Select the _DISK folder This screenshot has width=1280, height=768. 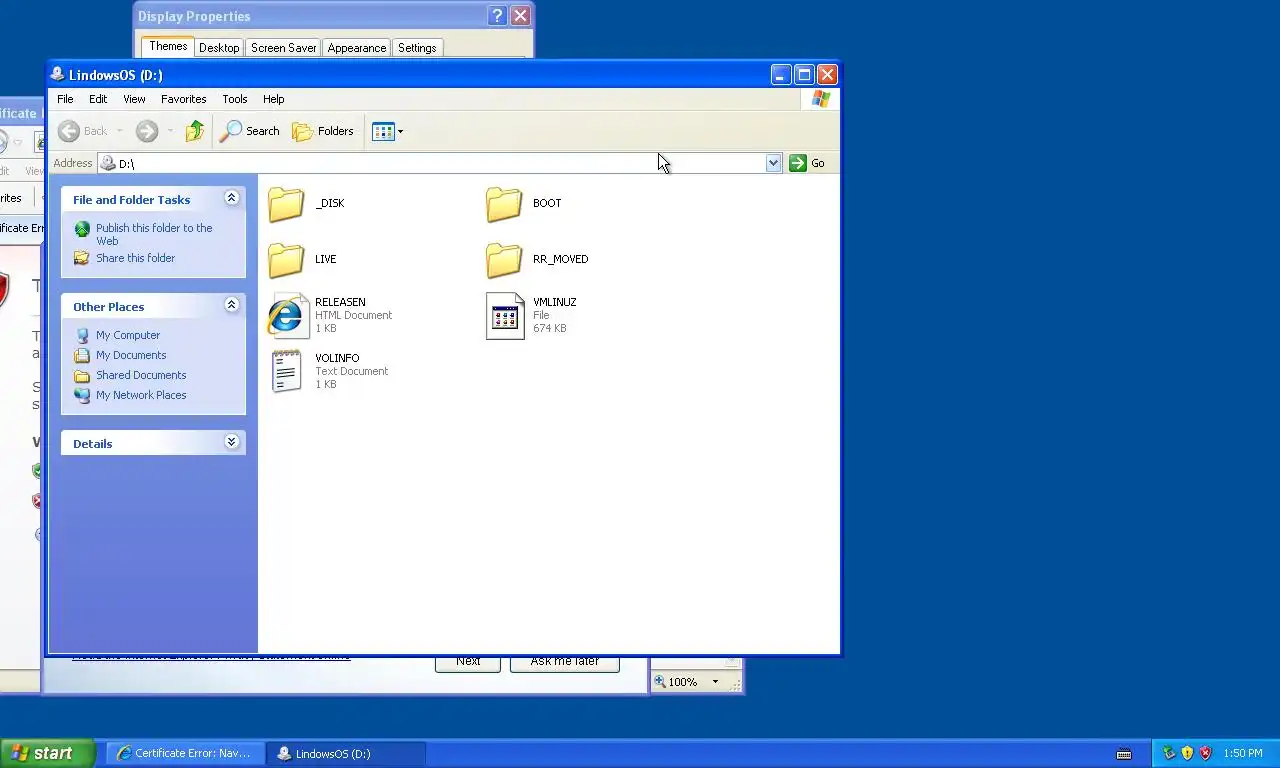click(308, 203)
